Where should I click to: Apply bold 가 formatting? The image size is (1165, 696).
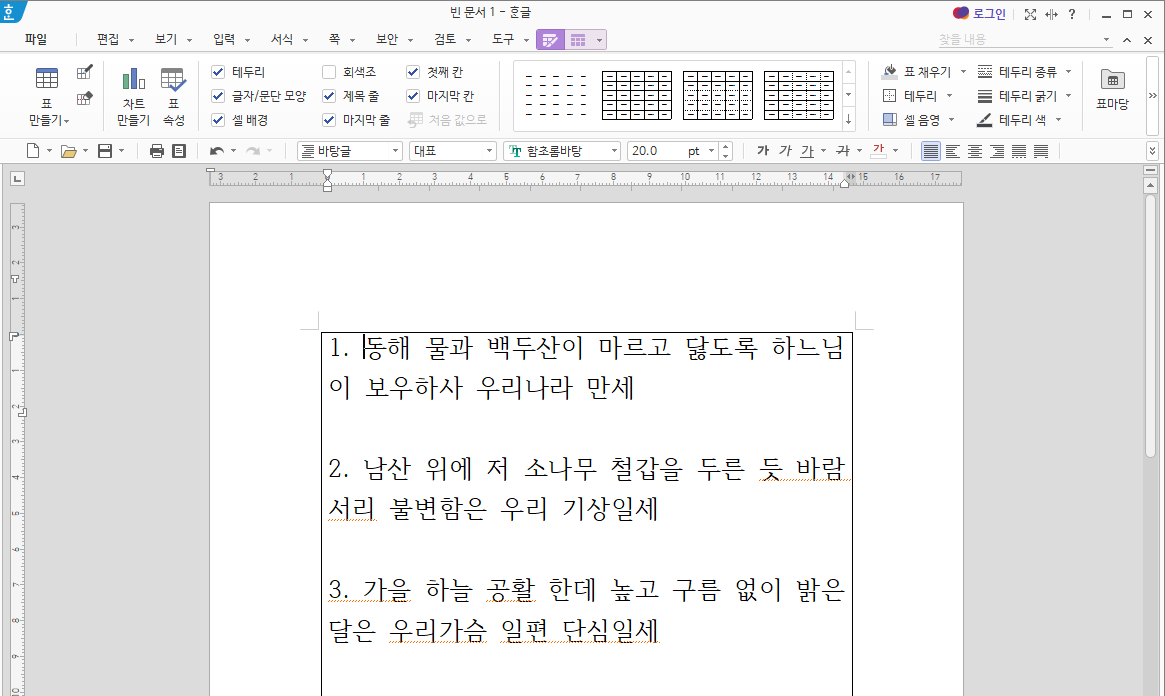click(x=762, y=151)
